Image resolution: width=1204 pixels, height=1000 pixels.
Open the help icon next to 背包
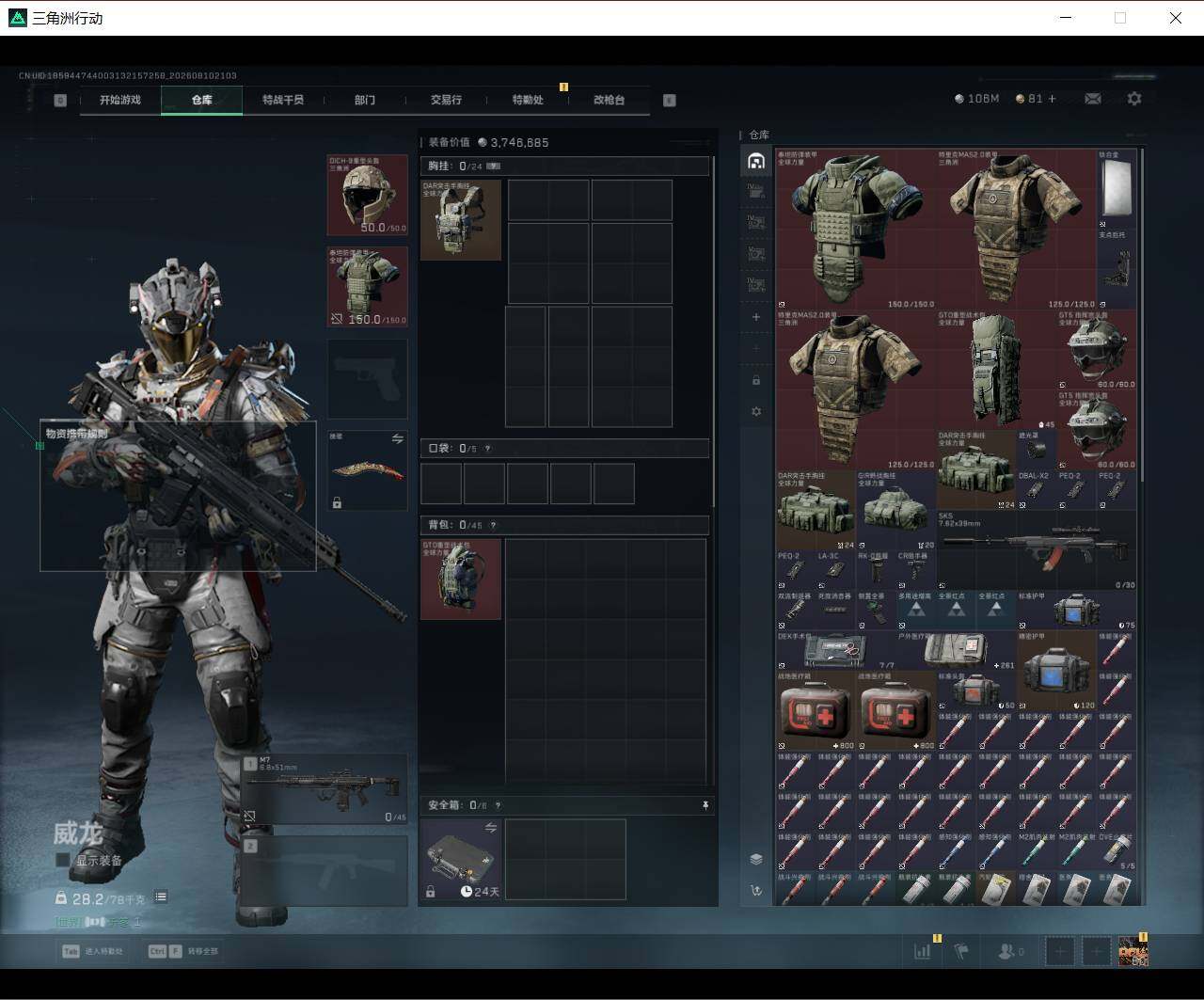click(x=493, y=525)
